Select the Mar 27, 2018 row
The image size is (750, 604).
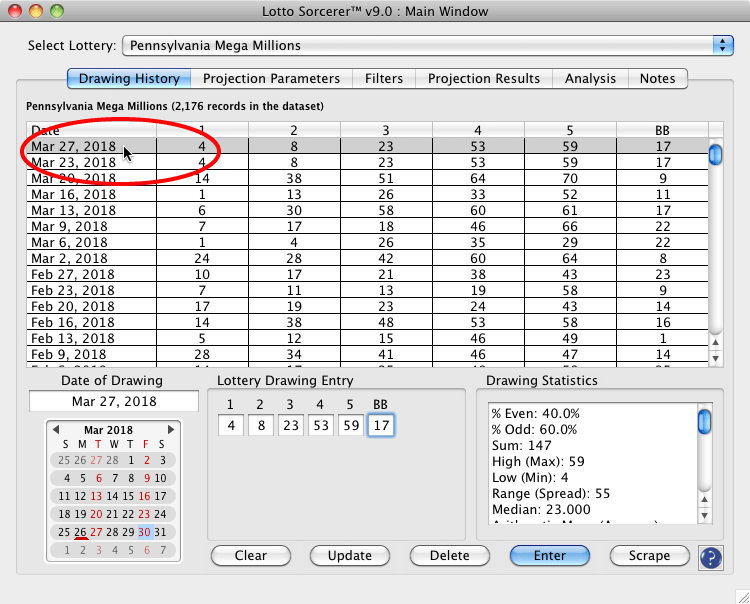[367, 146]
